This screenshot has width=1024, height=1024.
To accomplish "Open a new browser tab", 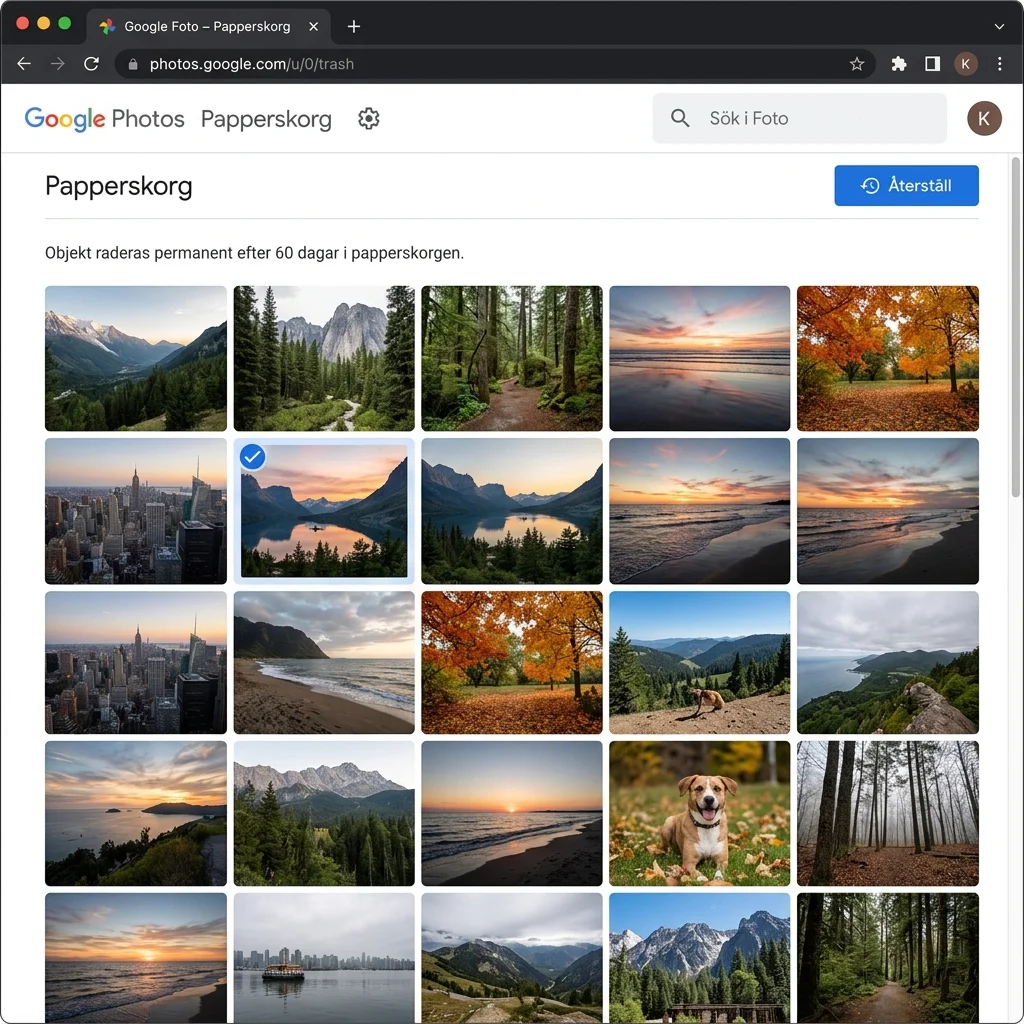I will [x=353, y=26].
